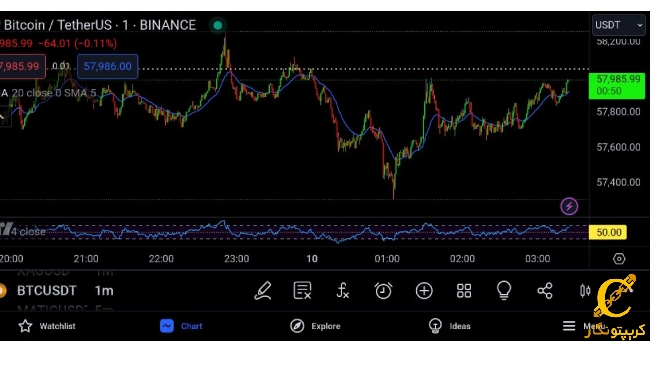
Task: Change the 1m timeframe interval
Action: pyautogui.click(x=104, y=291)
